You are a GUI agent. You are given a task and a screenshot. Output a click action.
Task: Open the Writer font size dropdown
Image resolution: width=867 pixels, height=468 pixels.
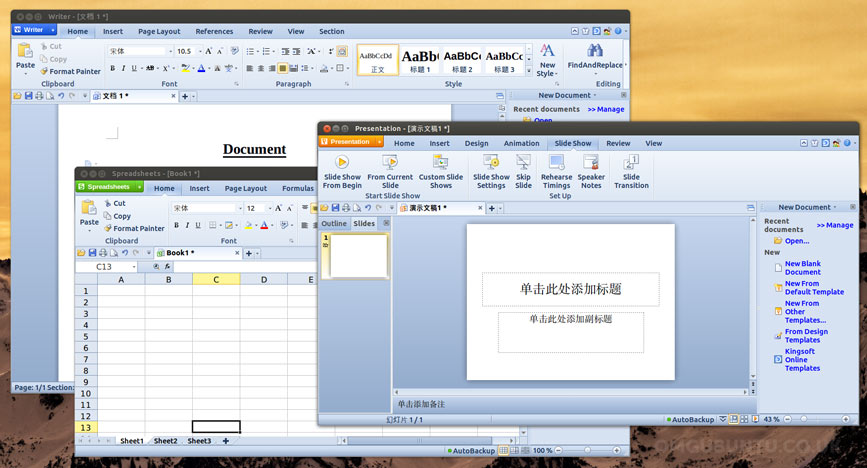199,51
